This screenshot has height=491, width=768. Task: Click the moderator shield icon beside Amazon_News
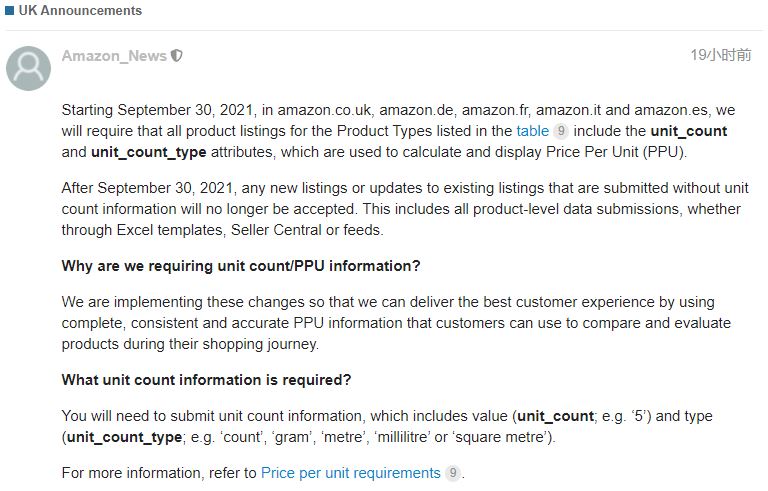click(x=176, y=56)
